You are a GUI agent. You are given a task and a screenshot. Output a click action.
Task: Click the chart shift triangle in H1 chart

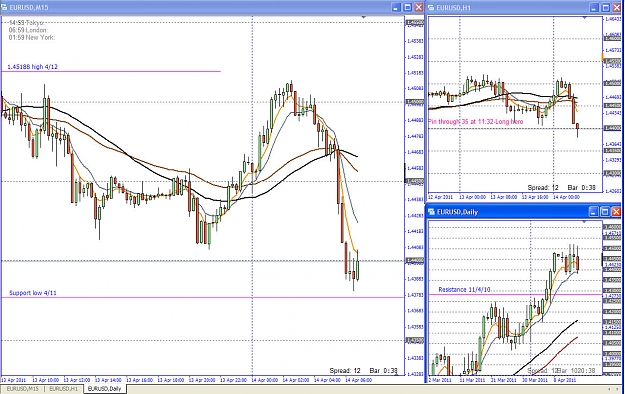(584, 17)
